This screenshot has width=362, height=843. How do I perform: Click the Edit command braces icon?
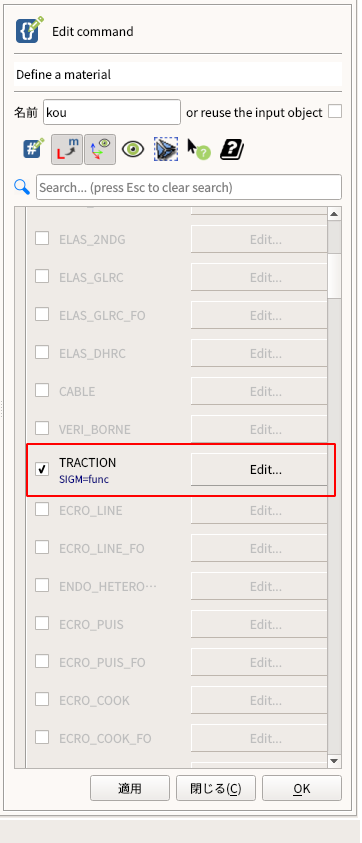[29, 31]
